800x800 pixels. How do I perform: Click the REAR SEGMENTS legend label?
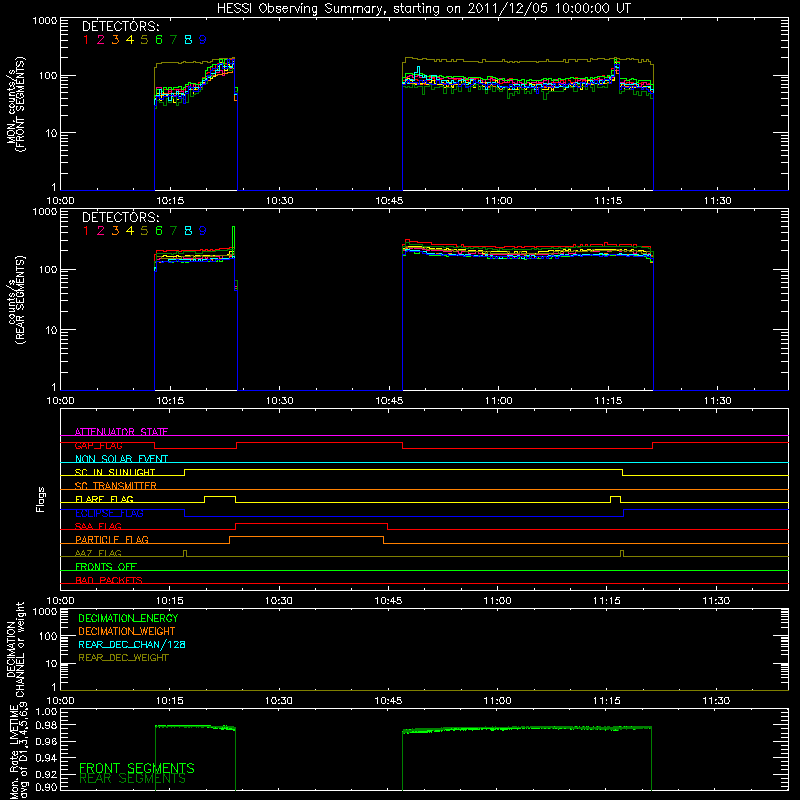coord(133,779)
